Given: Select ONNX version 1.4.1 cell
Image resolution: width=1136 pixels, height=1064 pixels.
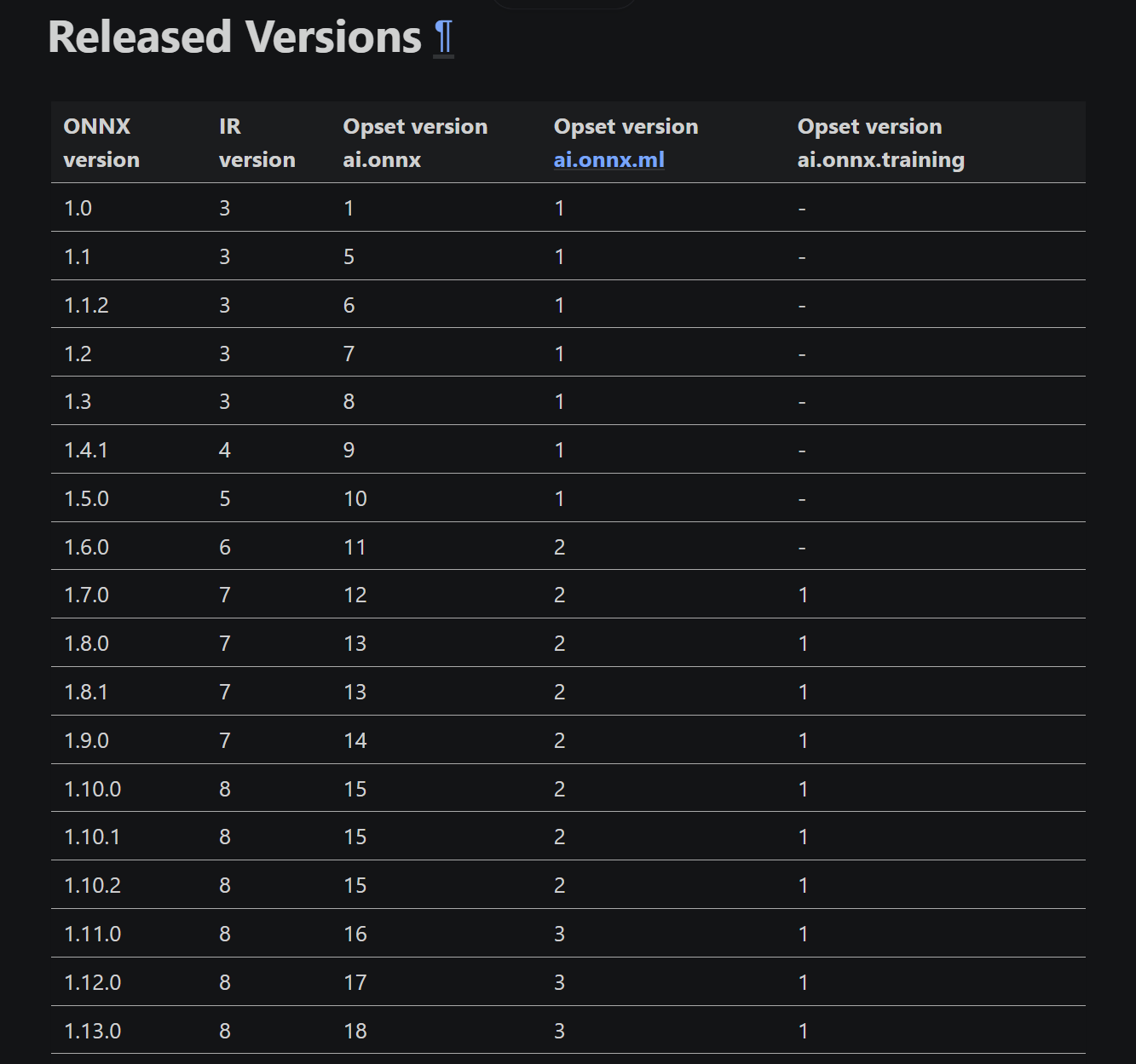Looking at the screenshot, I should 86,450.
